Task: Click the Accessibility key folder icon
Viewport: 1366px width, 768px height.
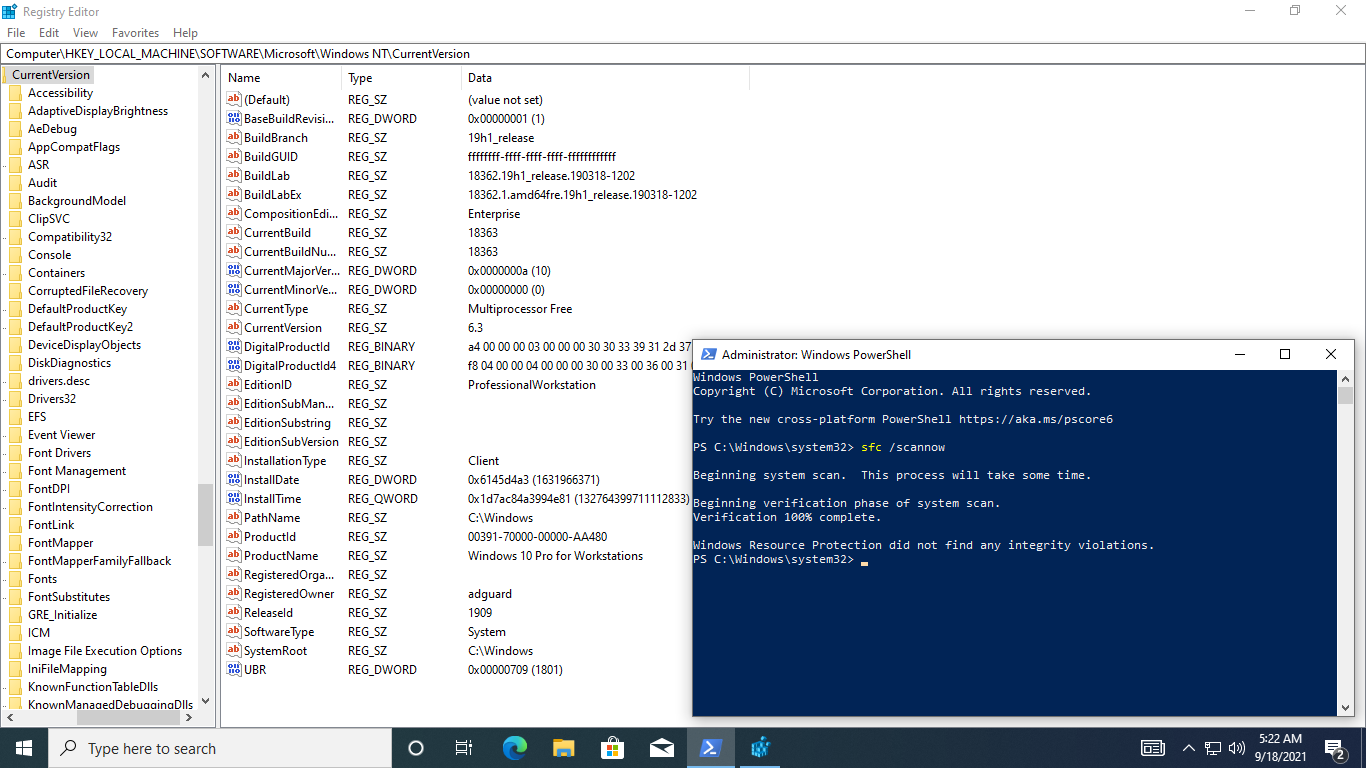Action: [x=15, y=93]
